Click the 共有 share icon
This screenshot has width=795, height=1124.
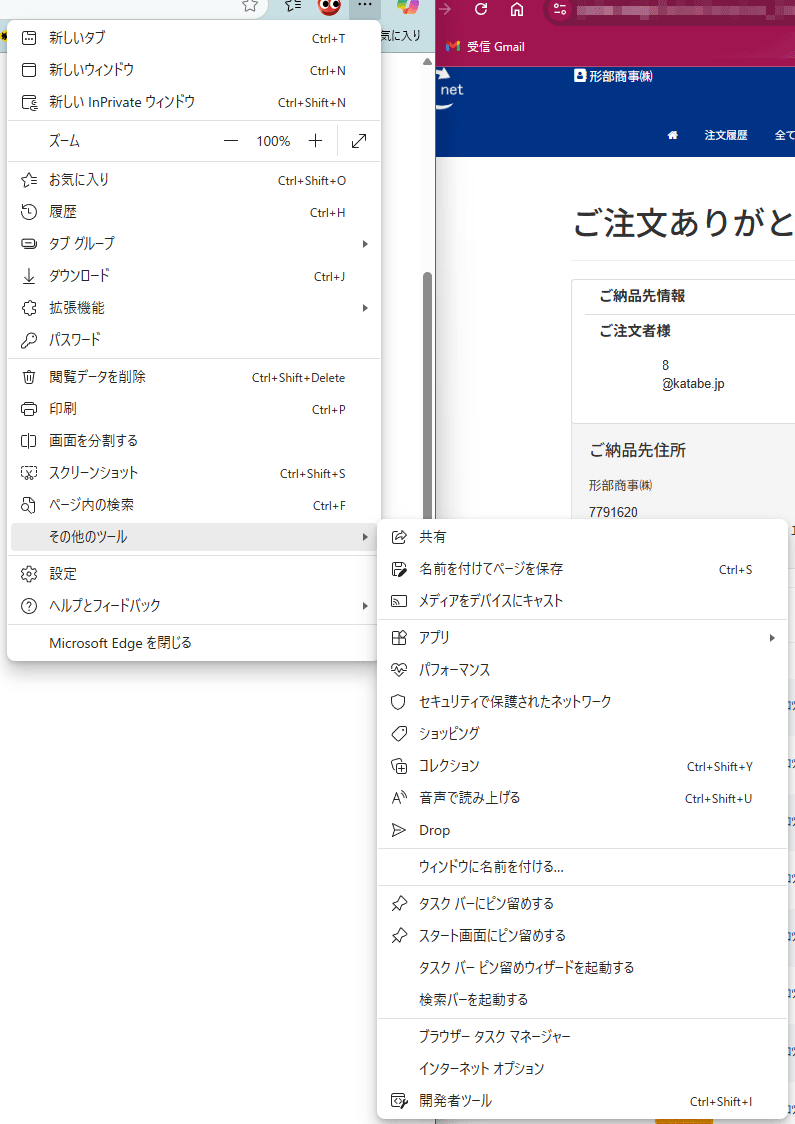pos(399,537)
